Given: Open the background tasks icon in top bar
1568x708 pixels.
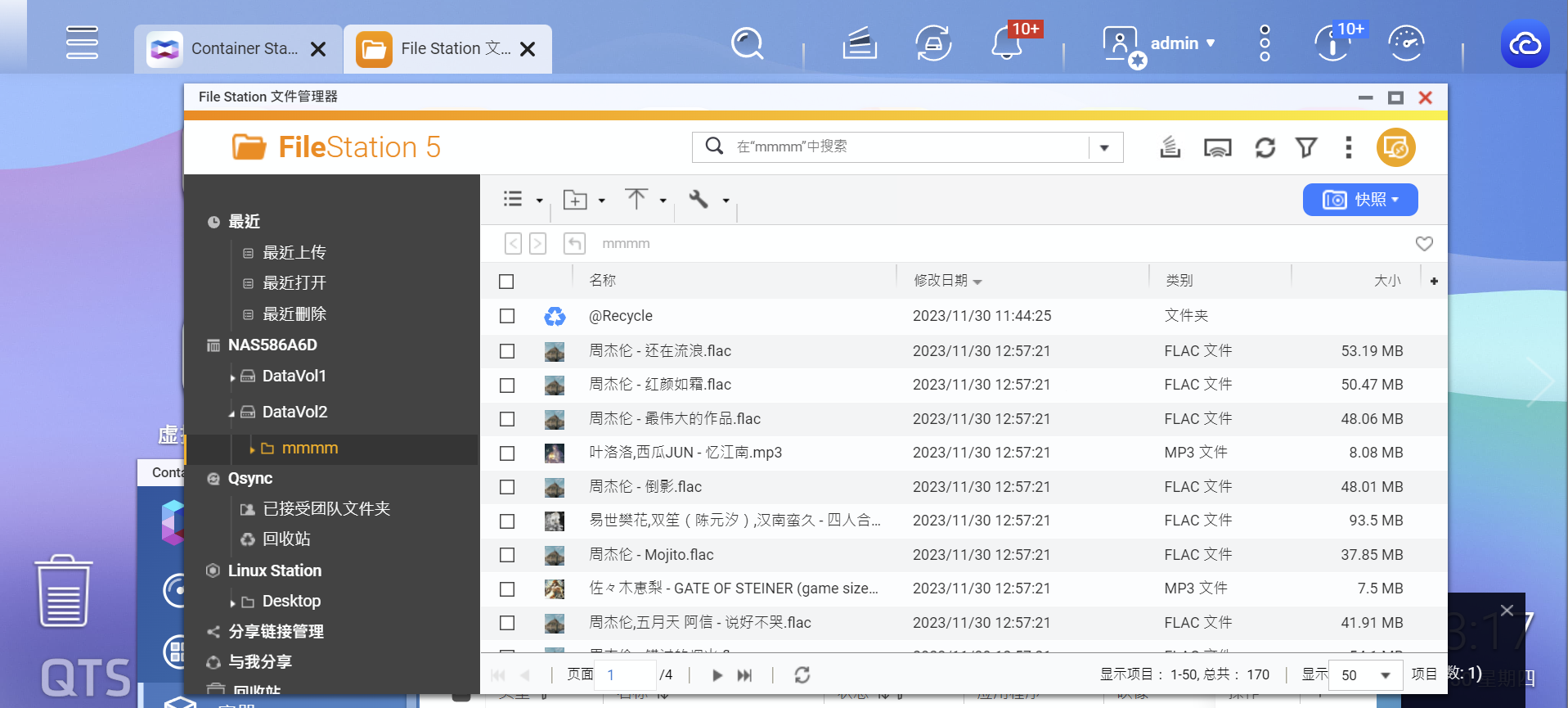Looking at the screenshot, I should 860,43.
